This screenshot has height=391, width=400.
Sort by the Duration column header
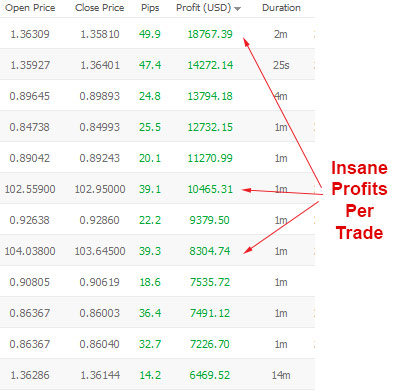pos(281,8)
